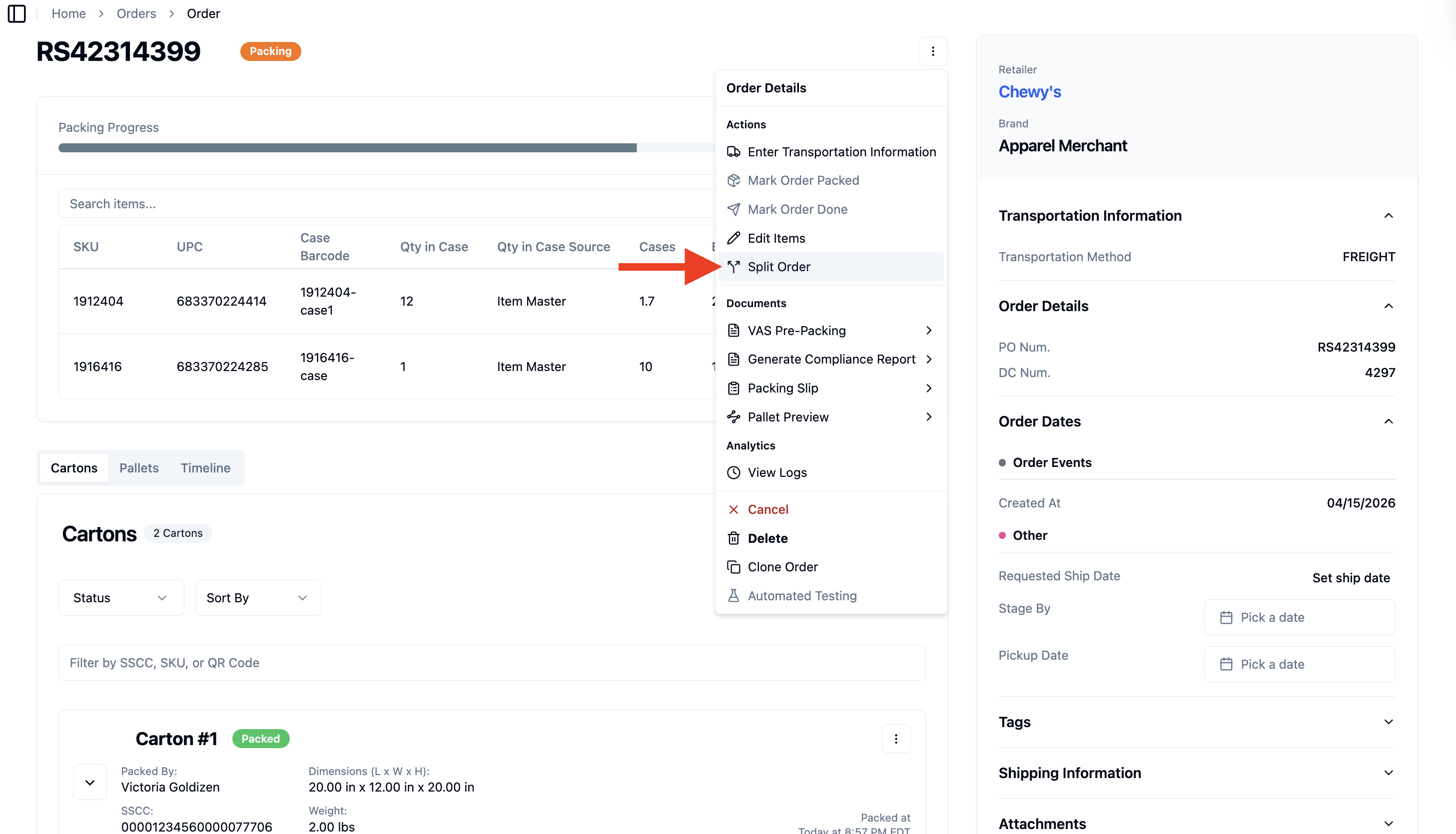Open the Packing Slip submenu
The image size is (1456, 834).
(830, 388)
